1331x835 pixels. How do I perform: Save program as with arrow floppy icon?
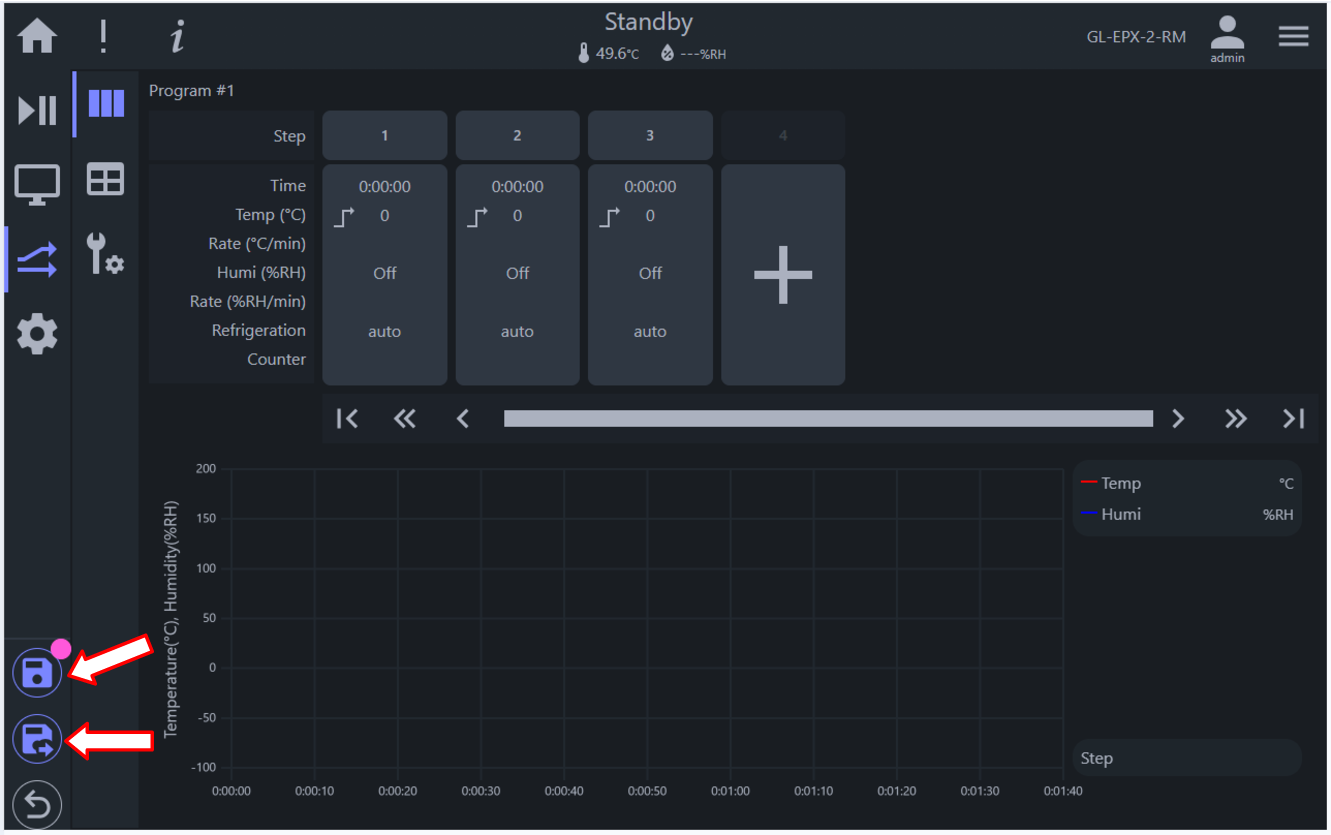[x=37, y=739]
